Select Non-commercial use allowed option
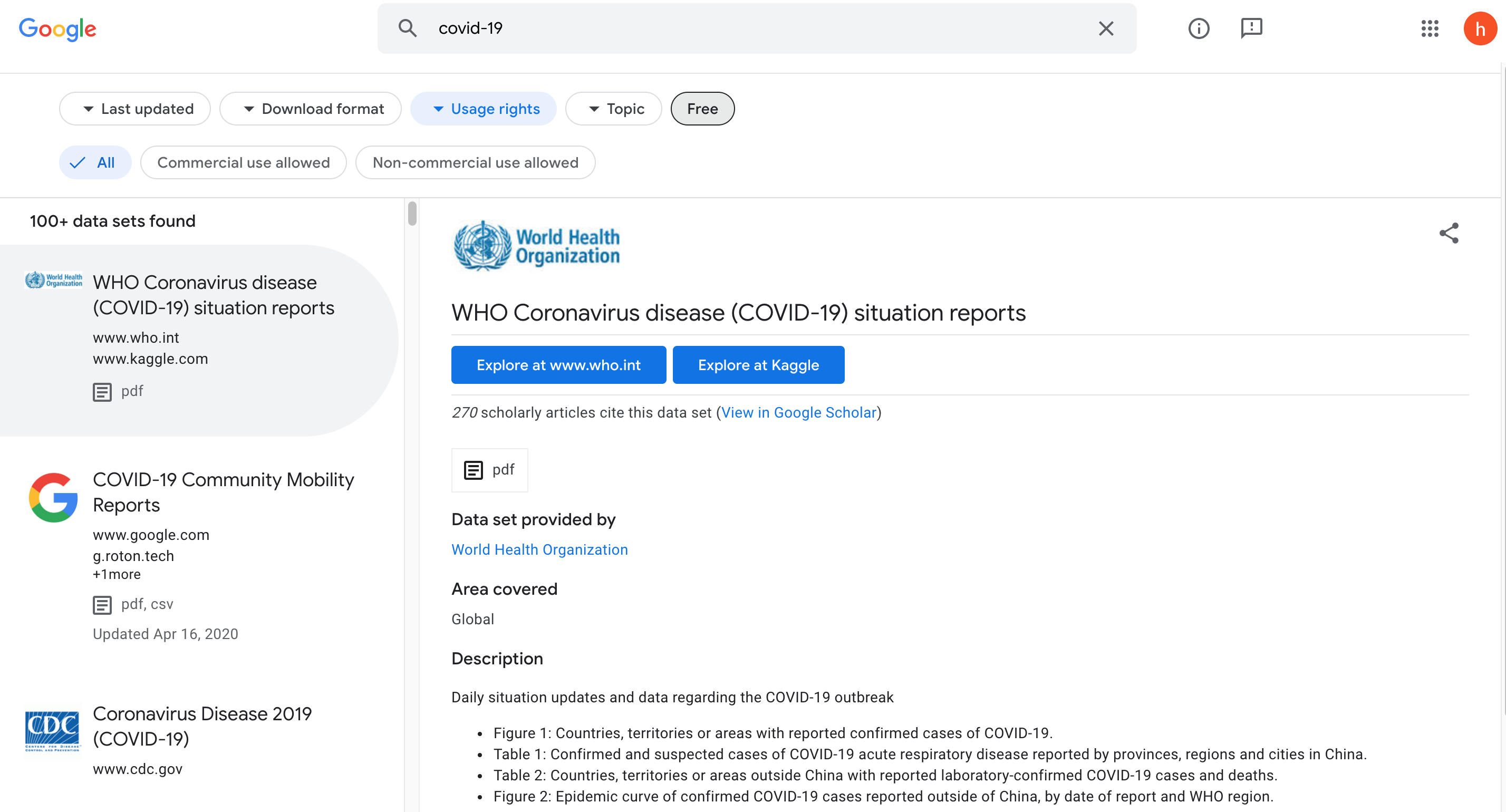 point(475,162)
